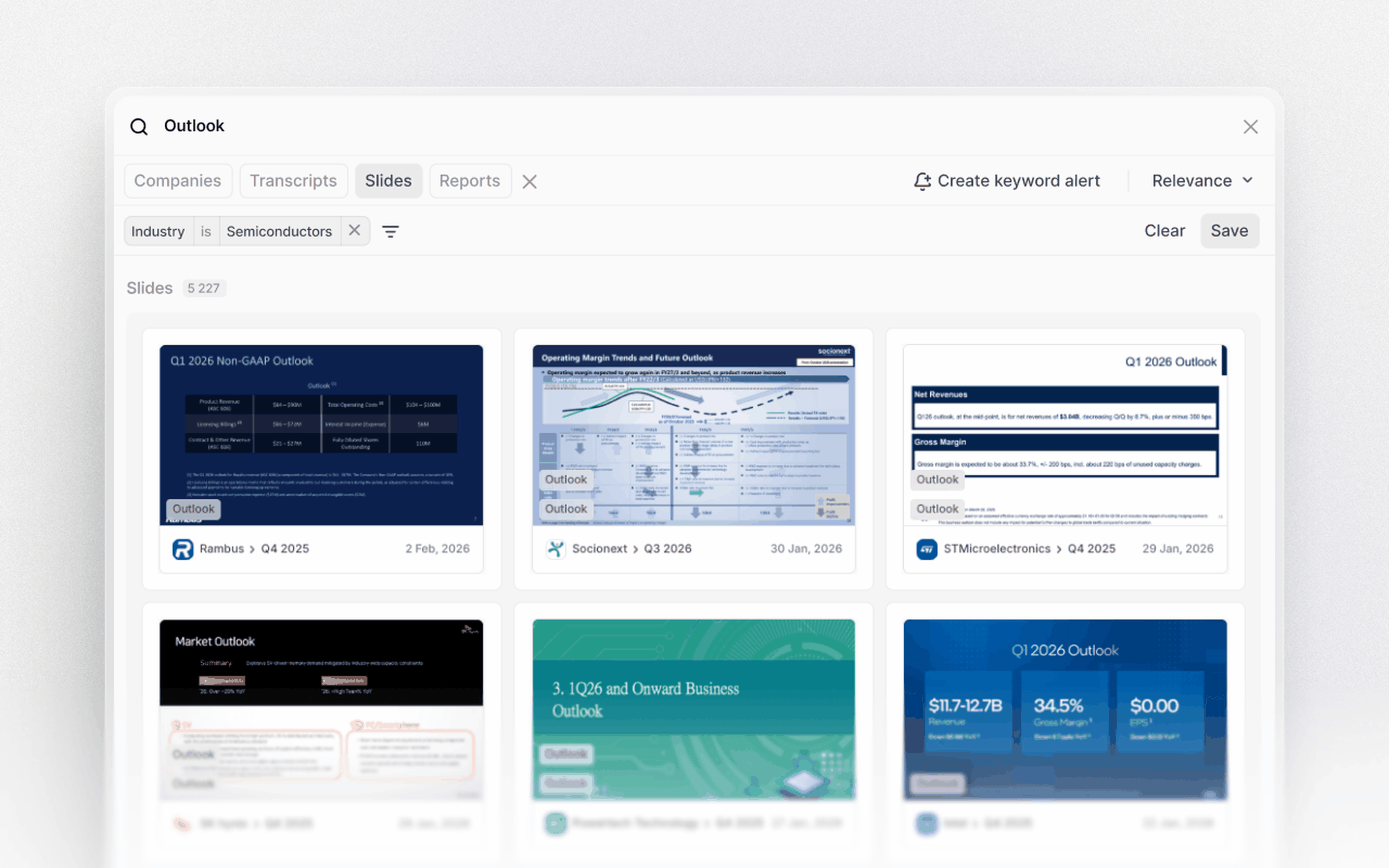Viewport: 1389px width, 868px height.
Task: Save the current search filters
Action: coord(1229,231)
